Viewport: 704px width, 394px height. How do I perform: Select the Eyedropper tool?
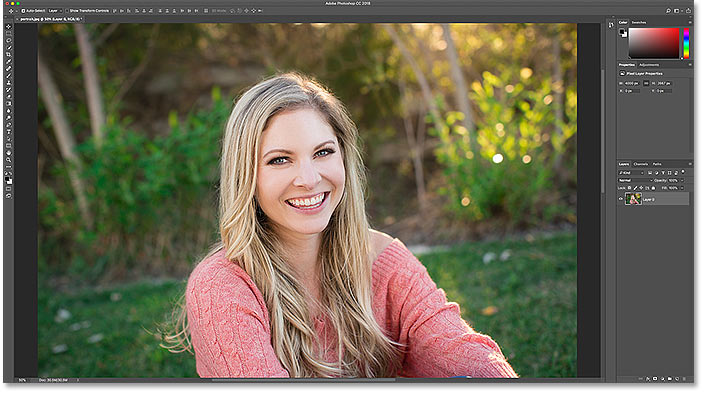pyautogui.click(x=9, y=61)
